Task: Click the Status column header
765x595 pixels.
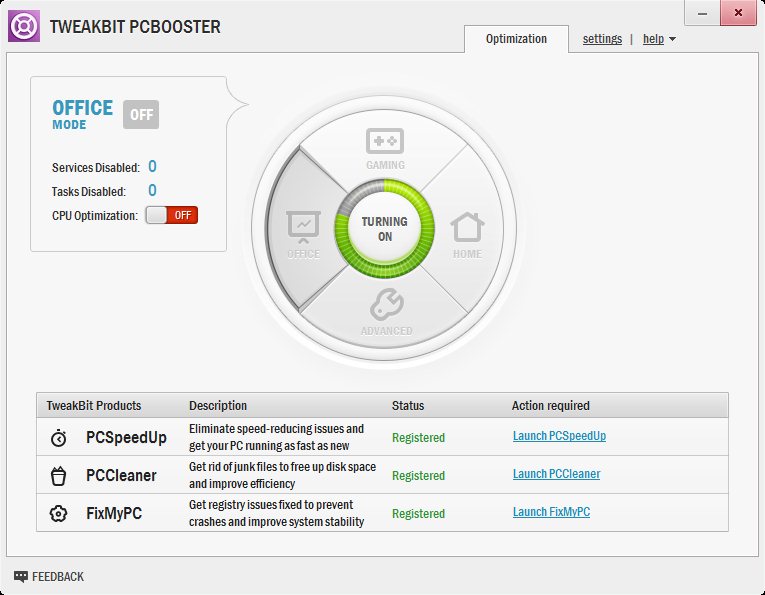Action: click(408, 406)
